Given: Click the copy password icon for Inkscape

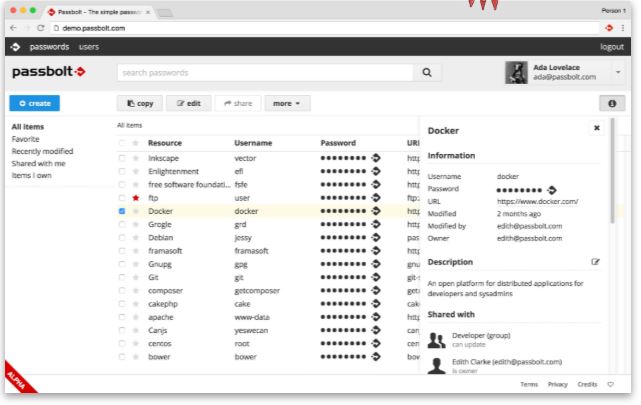Looking at the screenshot, I should click(376, 158).
